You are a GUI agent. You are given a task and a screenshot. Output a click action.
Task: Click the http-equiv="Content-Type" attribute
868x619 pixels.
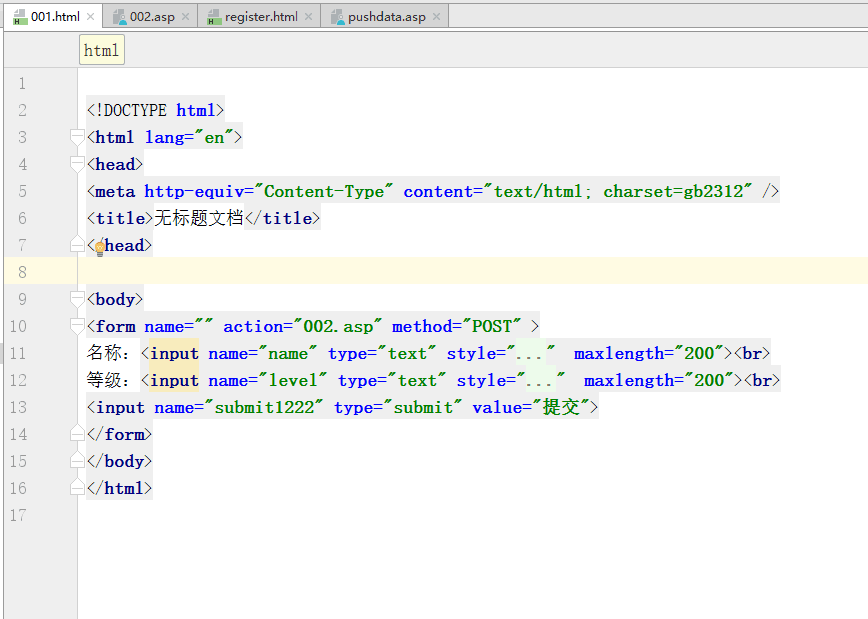click(268, 191)
